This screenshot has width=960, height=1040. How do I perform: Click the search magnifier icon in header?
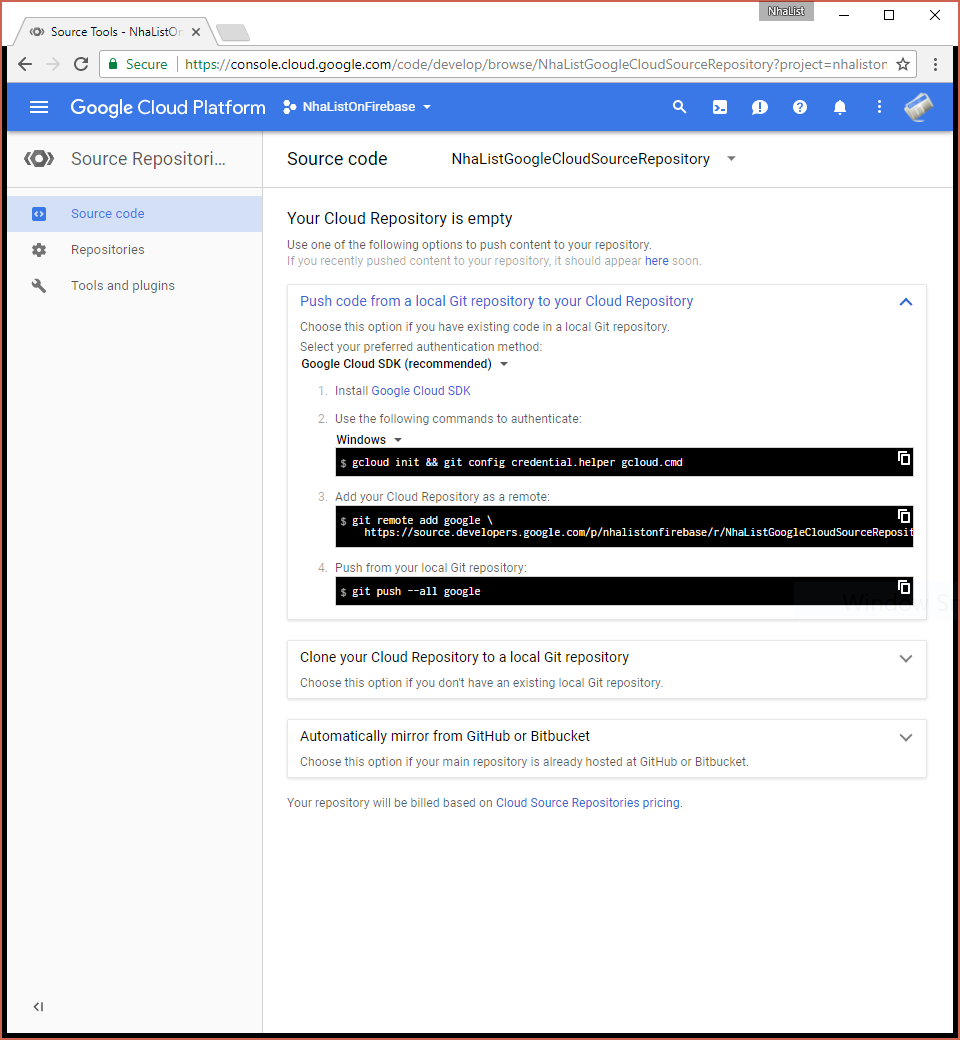679,107
